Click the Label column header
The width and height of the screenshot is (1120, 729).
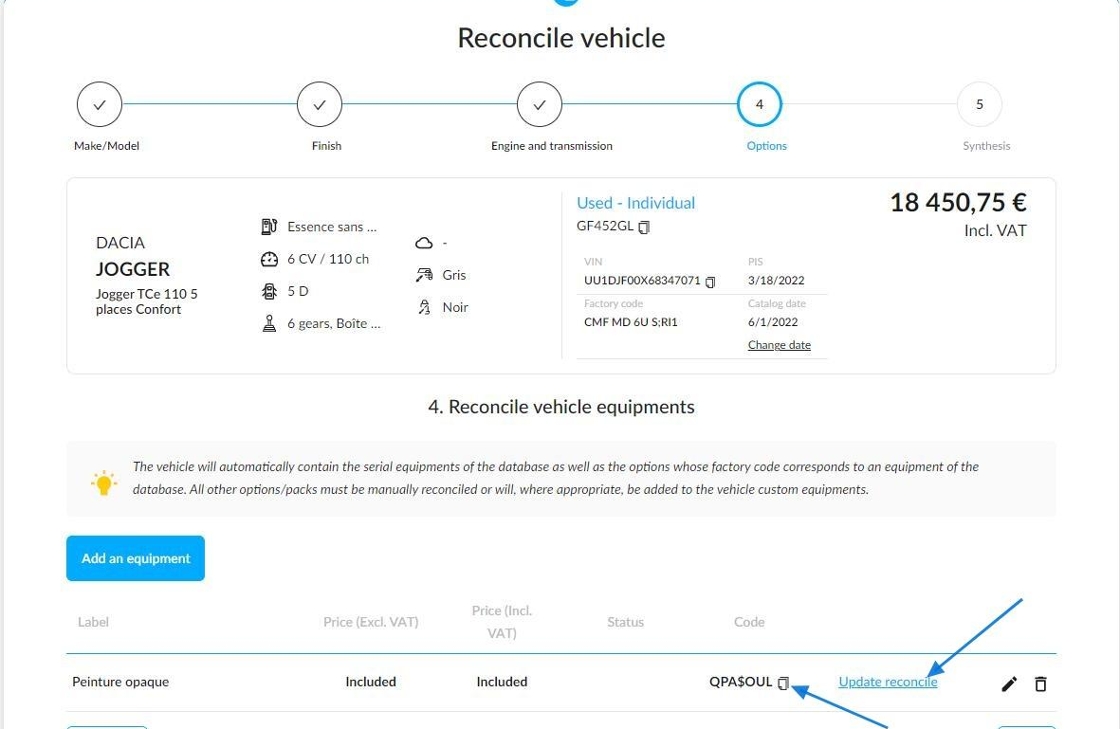[94, 622]
